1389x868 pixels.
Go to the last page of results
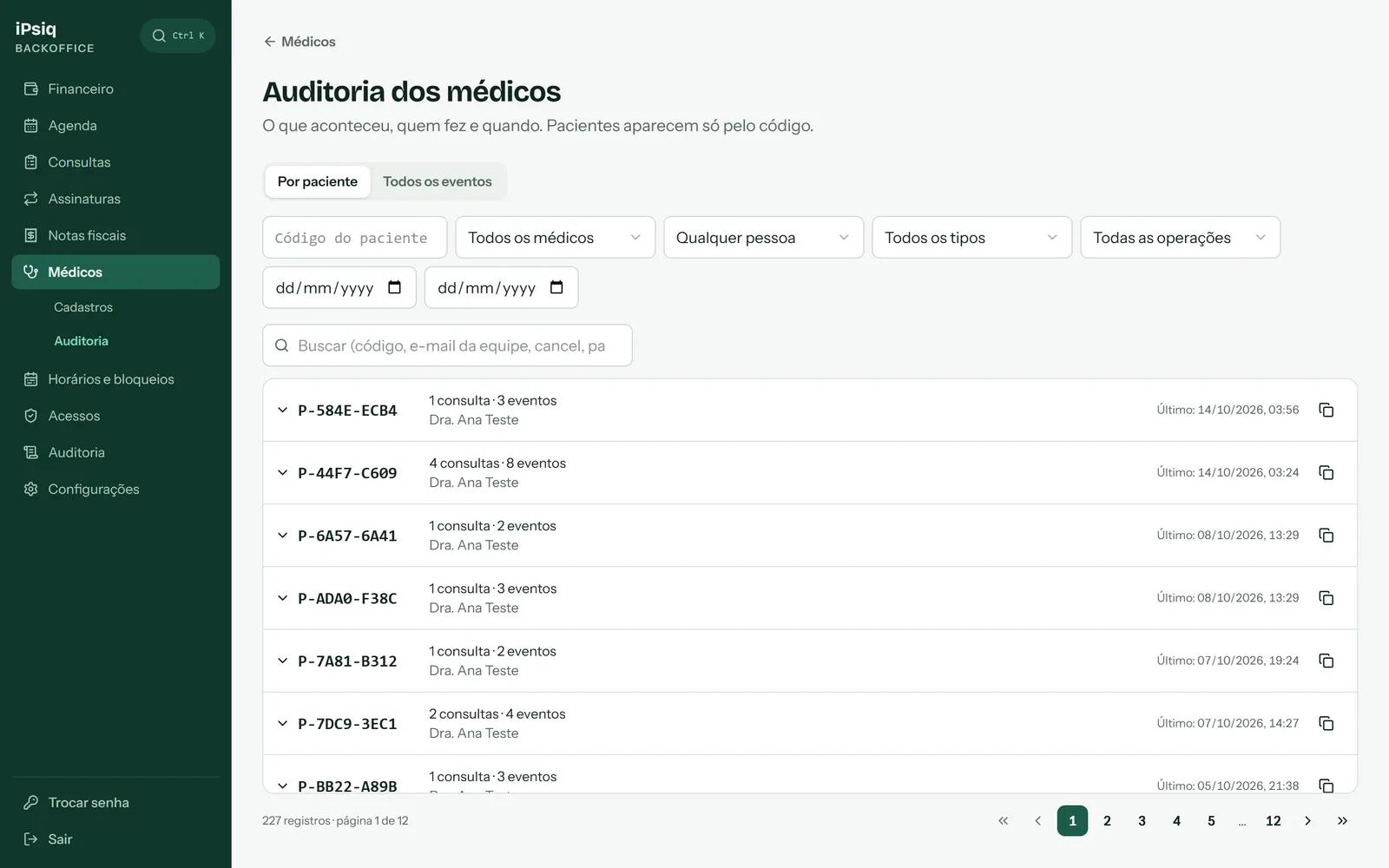point(1342,820)
